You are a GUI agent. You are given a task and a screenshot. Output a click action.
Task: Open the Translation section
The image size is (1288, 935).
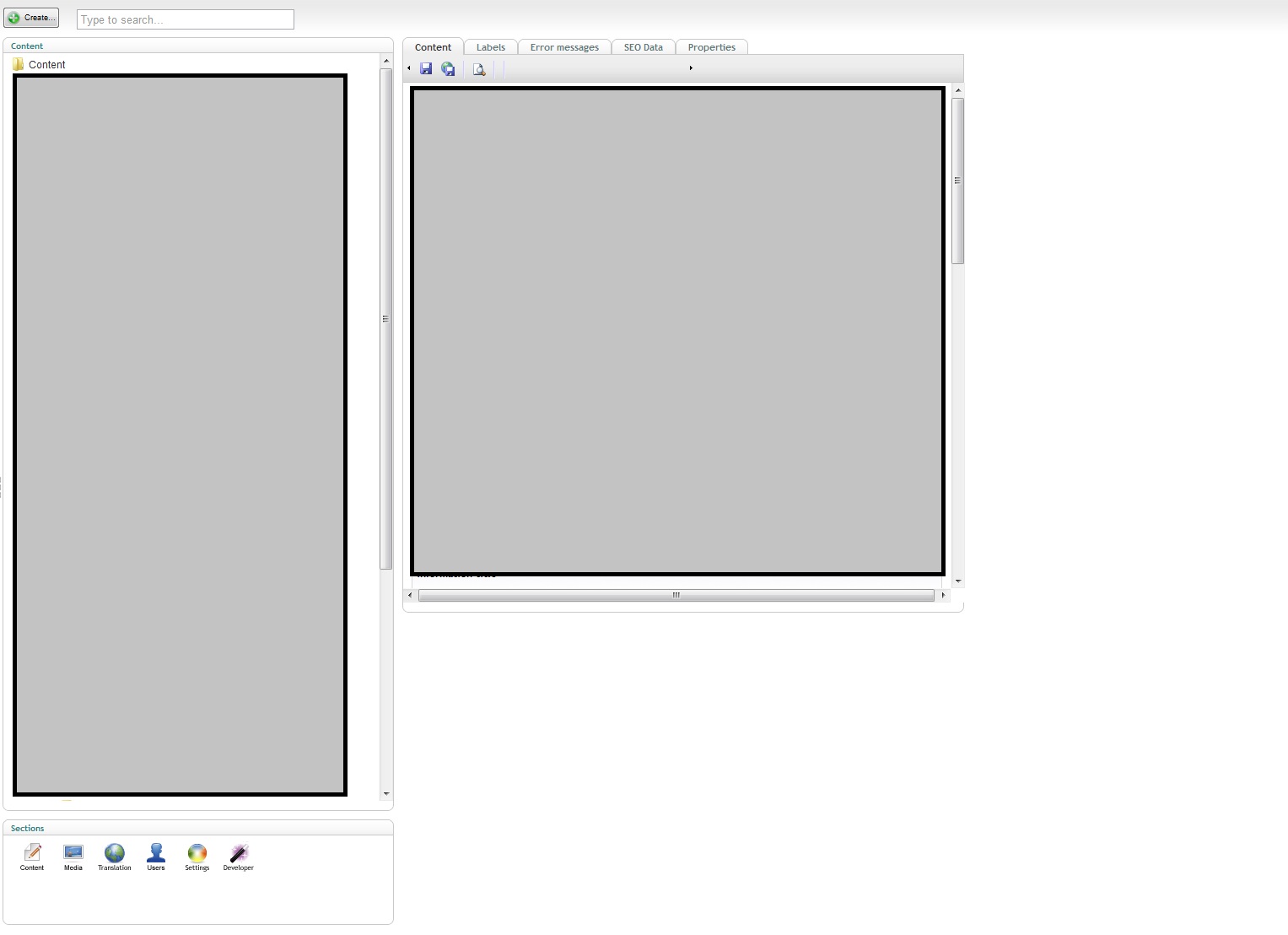[x=115, y=857]
